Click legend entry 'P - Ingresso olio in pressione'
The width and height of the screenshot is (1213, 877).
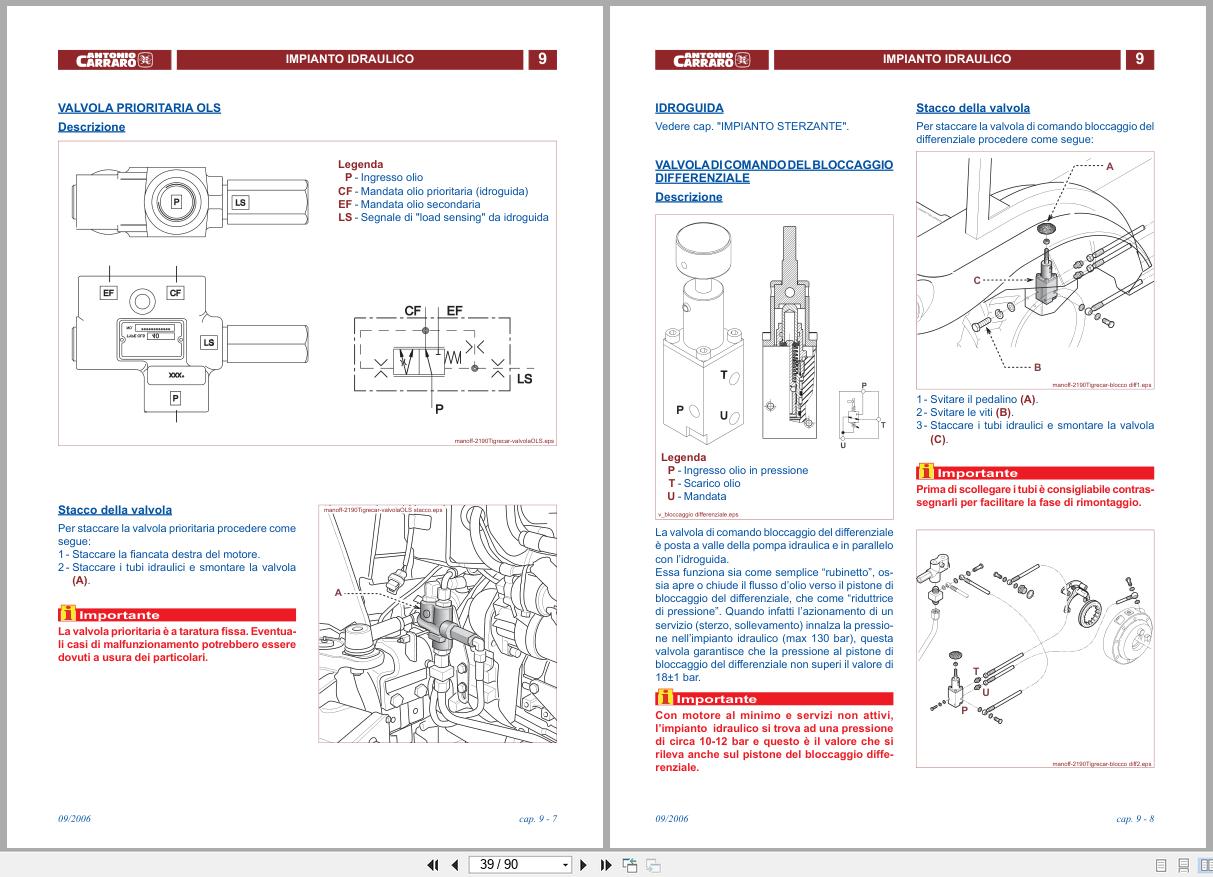(x=738, y=470)
